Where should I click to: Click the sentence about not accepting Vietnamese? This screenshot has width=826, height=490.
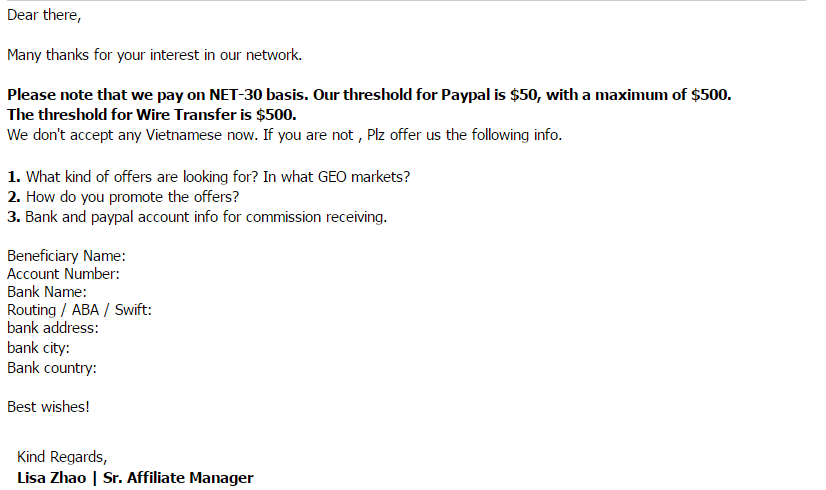coord(284,134)
